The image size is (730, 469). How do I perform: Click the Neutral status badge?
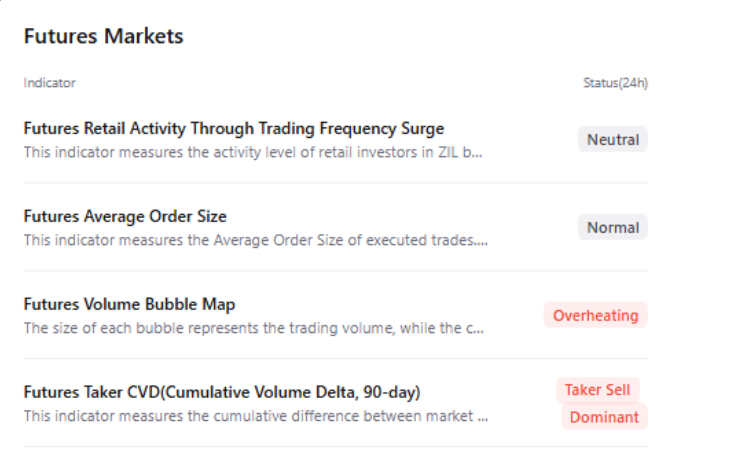point(612,140)
